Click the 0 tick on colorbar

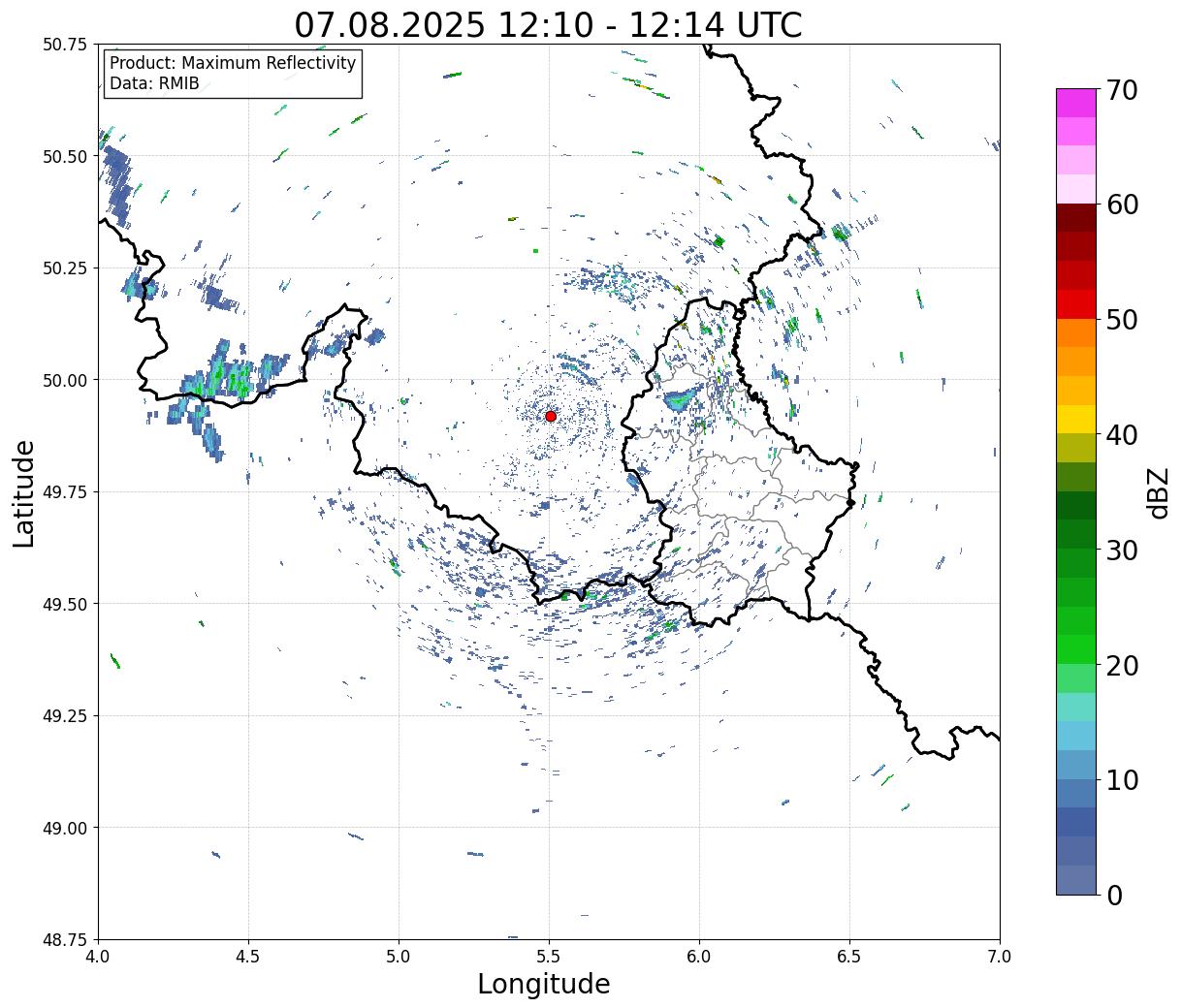click(1115, 895)
